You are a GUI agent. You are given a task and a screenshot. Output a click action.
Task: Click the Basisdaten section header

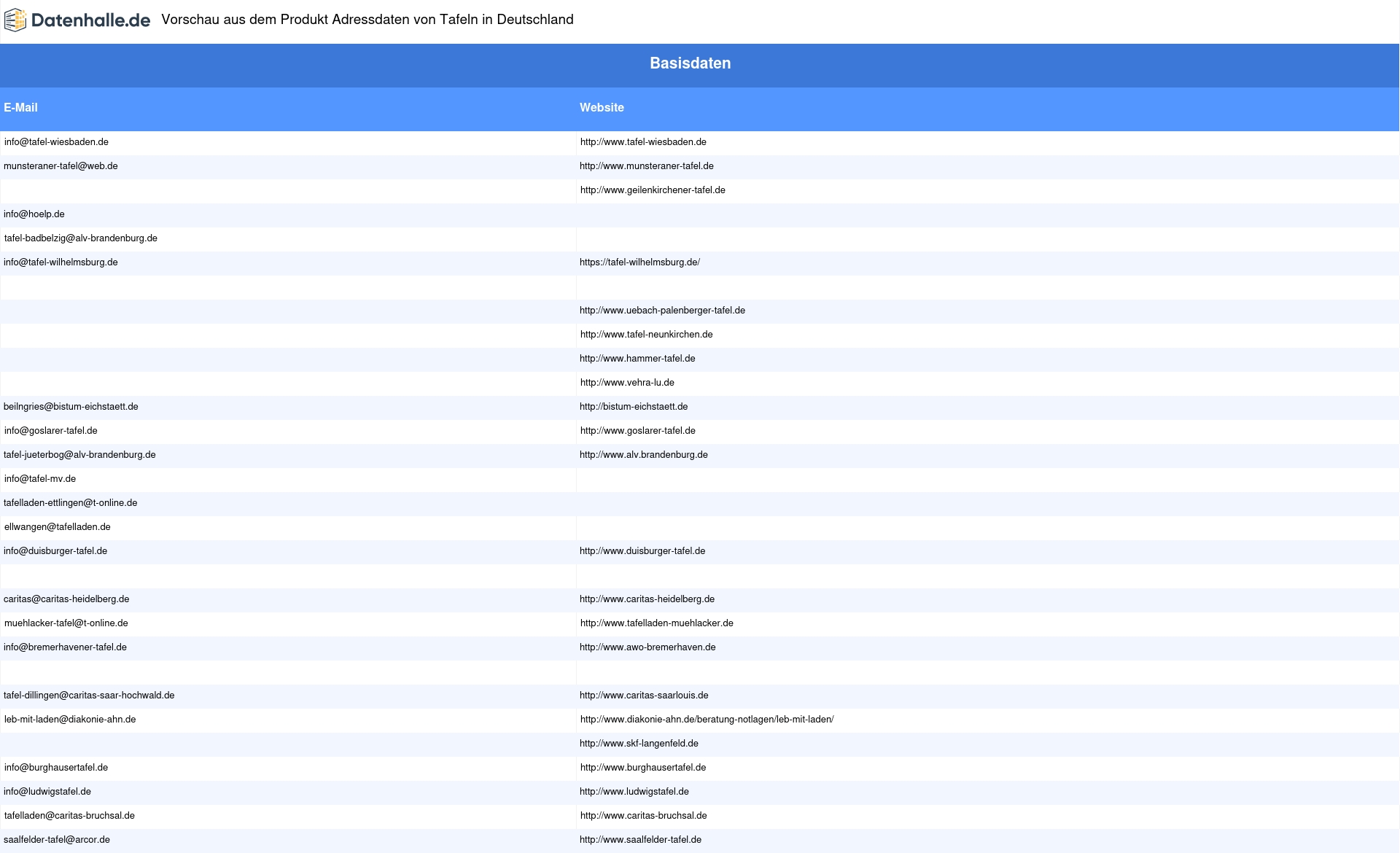[691, 63]
